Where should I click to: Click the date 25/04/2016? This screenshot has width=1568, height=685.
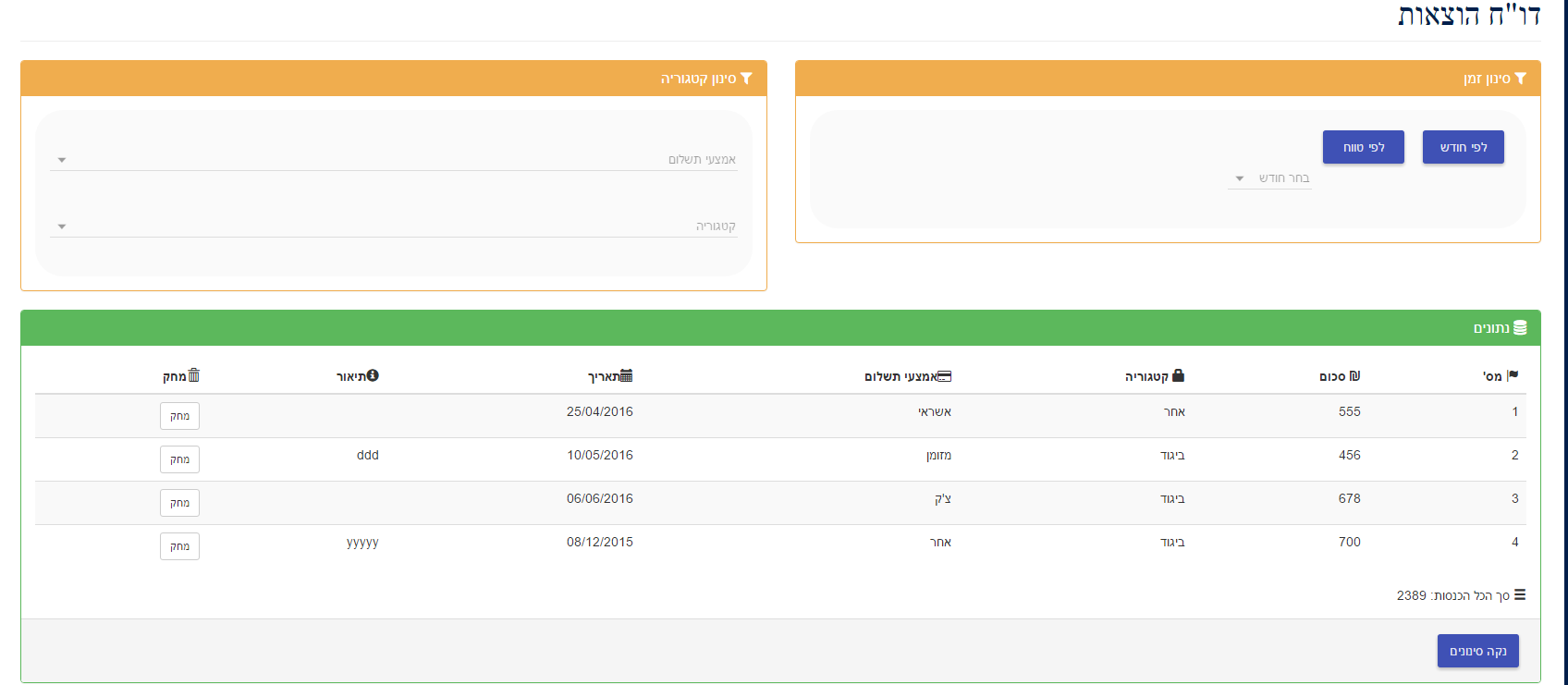coord(600,411)
